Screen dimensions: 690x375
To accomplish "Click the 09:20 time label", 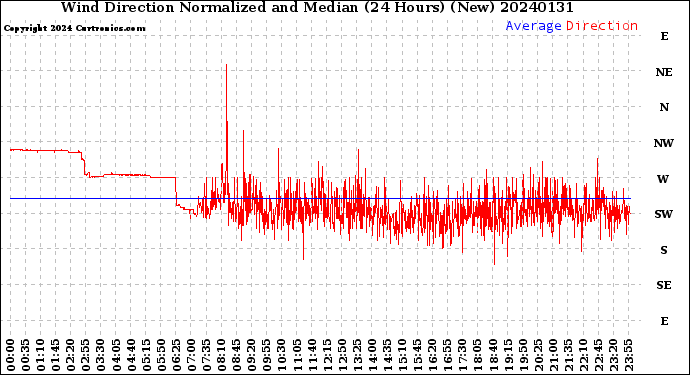I will tap(252, 355).
